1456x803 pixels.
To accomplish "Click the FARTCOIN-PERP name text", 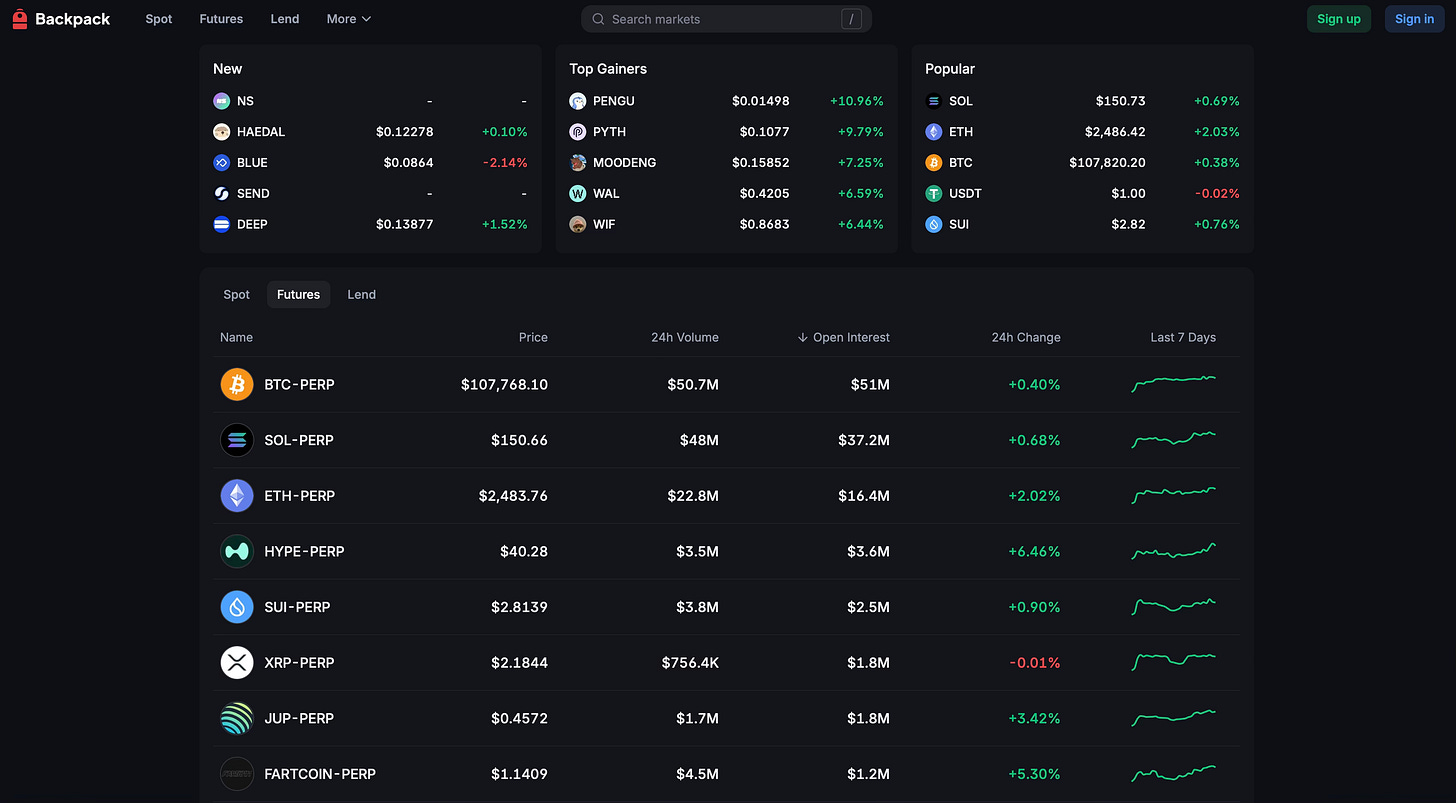I will (x=320, y=774).
